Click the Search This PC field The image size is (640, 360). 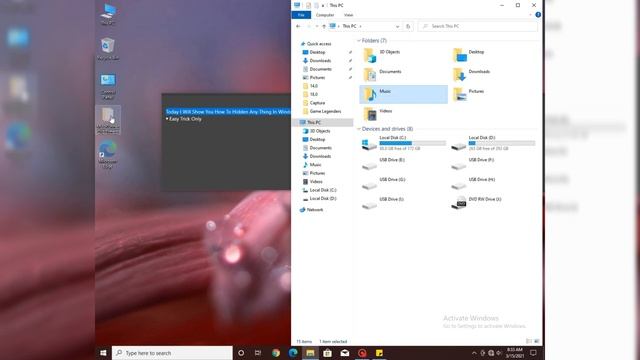[x=478, y=26]
